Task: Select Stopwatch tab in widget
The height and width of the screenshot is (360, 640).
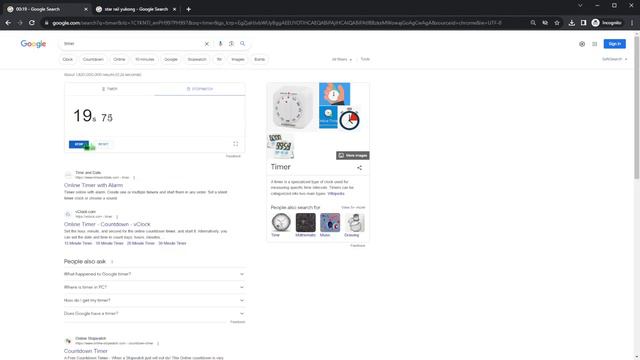Action: click(200, 89)
